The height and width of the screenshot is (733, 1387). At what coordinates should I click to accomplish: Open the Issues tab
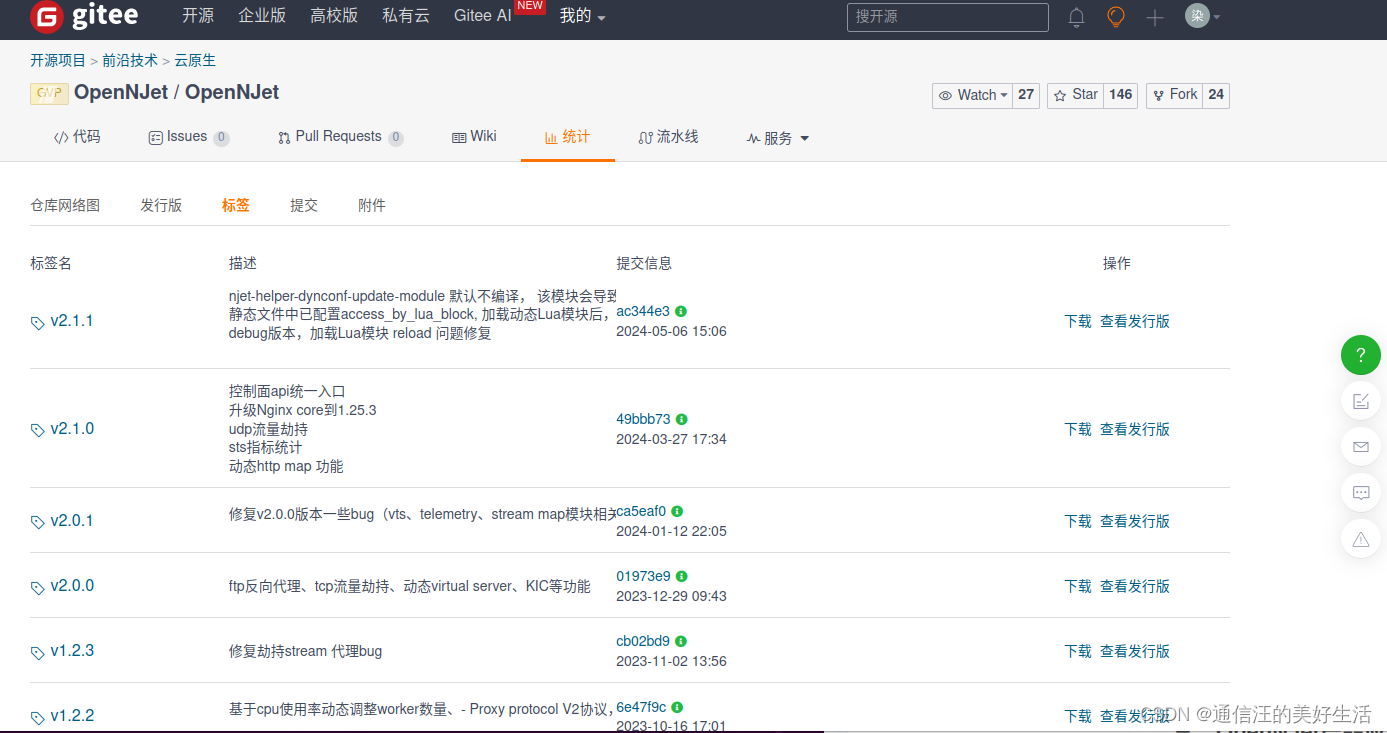point(188,137)
